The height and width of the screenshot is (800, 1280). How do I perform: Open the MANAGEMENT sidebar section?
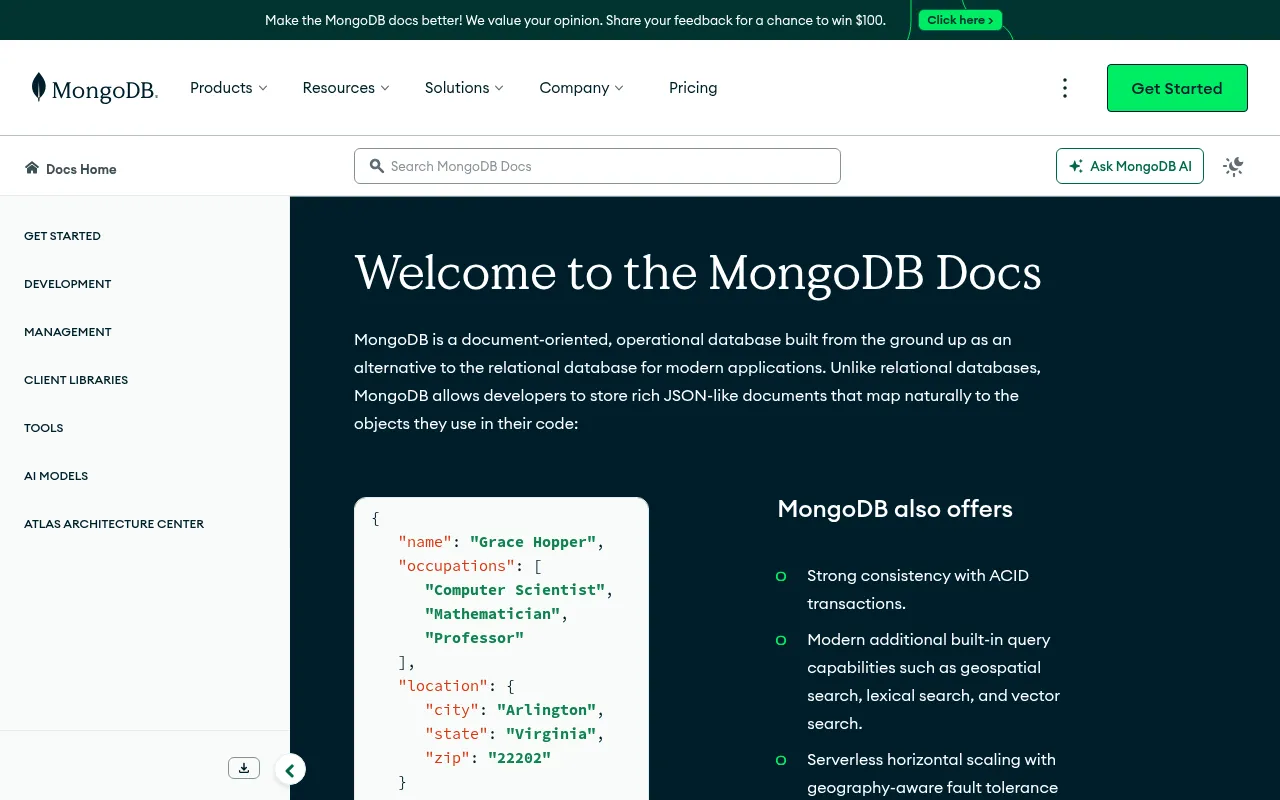click(x=68, y=332)
